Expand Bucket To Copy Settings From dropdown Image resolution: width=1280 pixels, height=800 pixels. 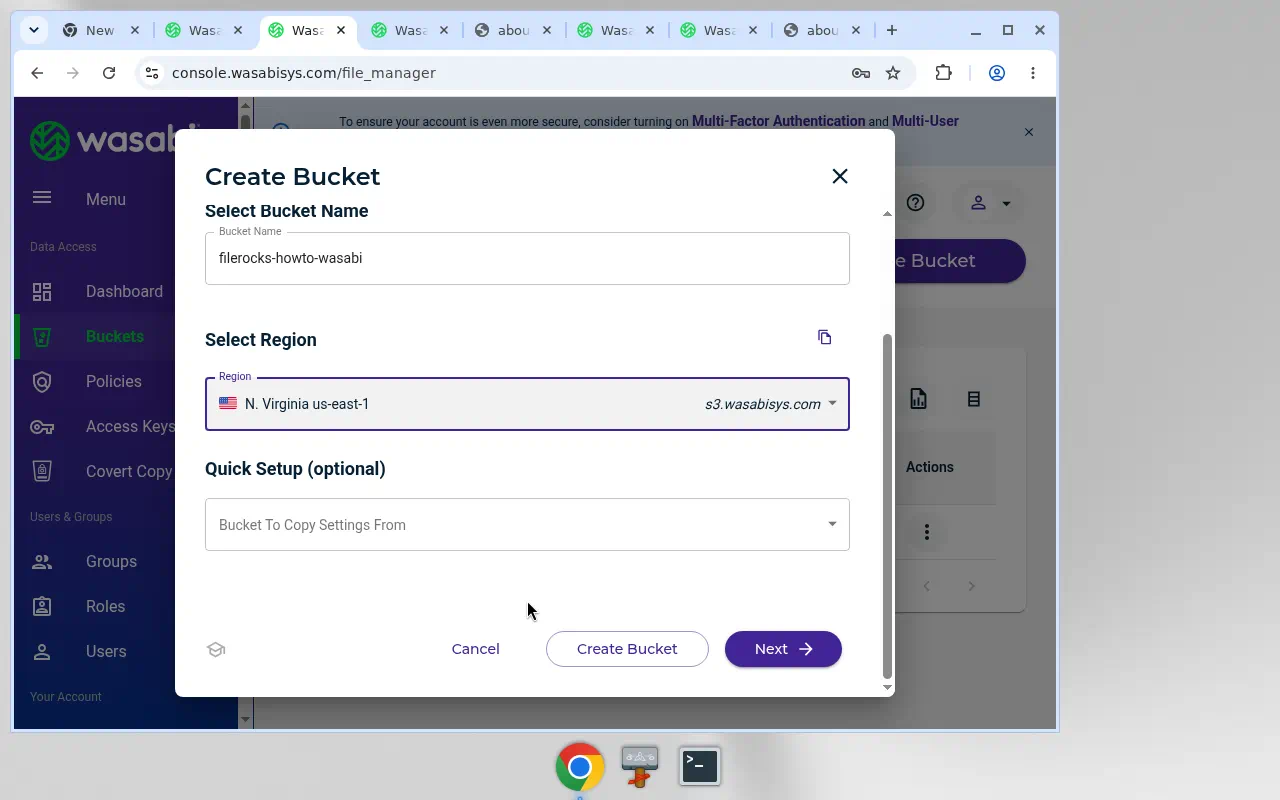(527, 524)
